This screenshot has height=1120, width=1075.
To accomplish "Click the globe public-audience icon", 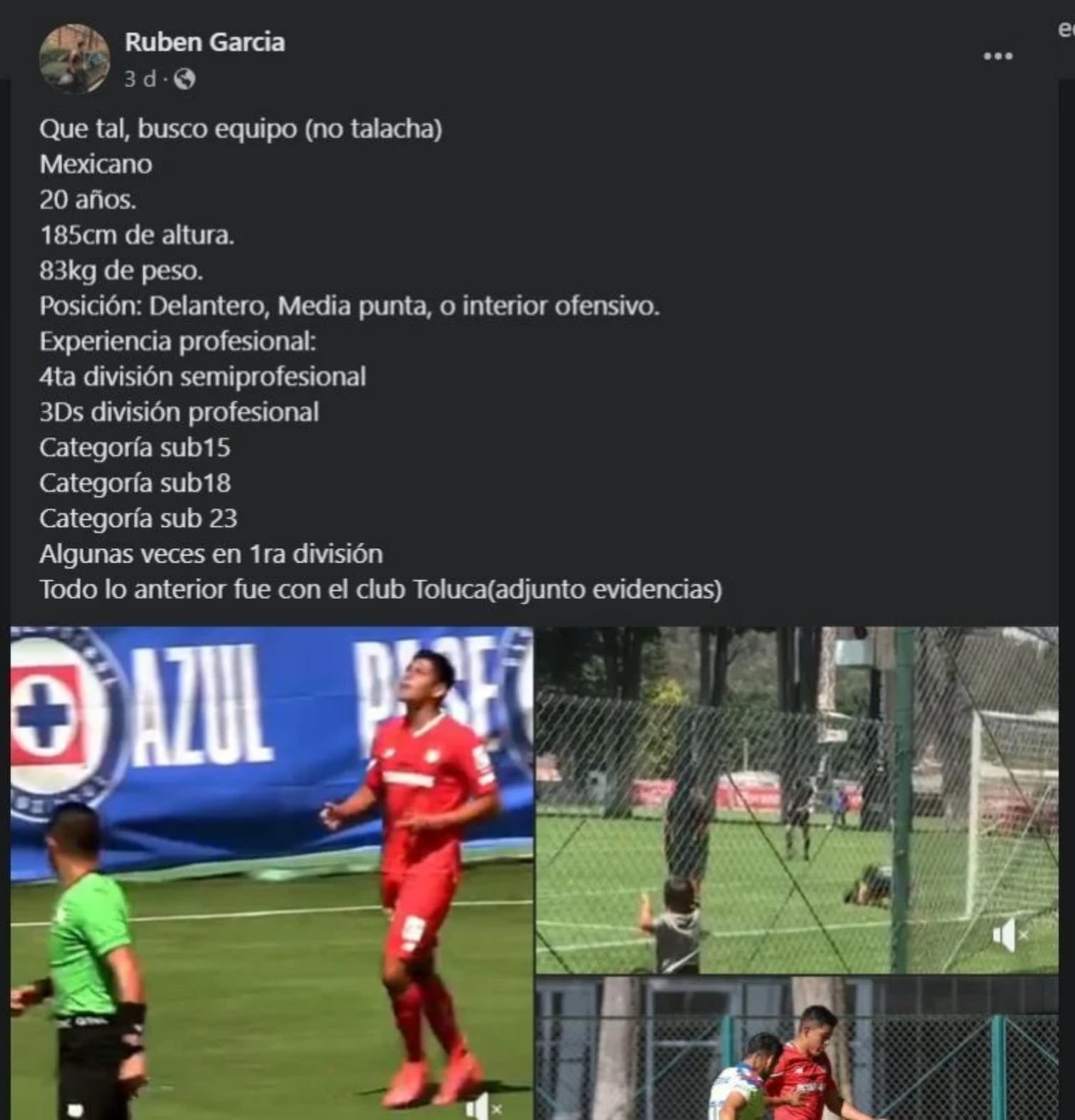I will point(184,79).
